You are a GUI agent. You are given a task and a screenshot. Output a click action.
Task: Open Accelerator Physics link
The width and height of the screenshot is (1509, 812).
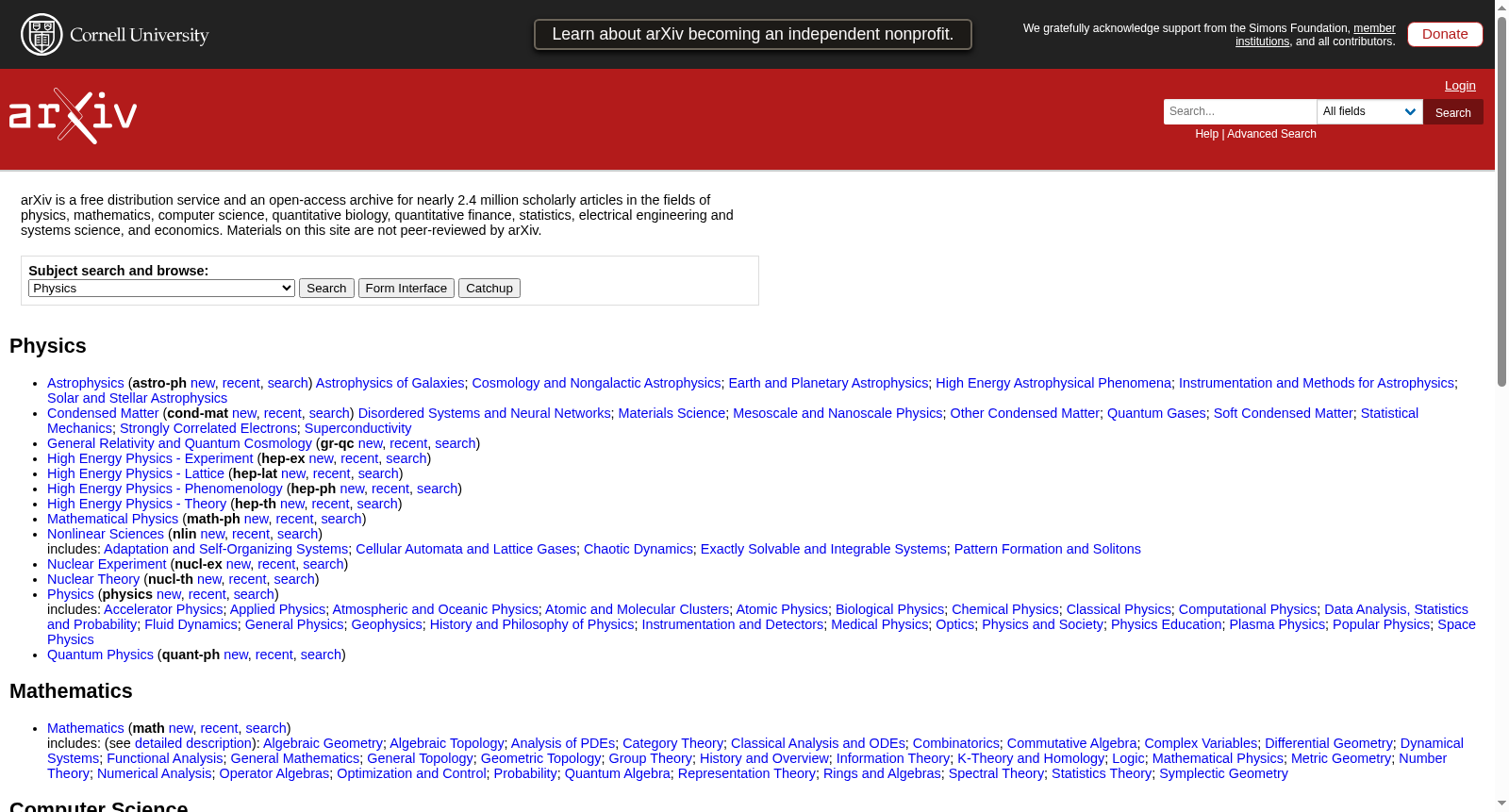coord(163,609)
